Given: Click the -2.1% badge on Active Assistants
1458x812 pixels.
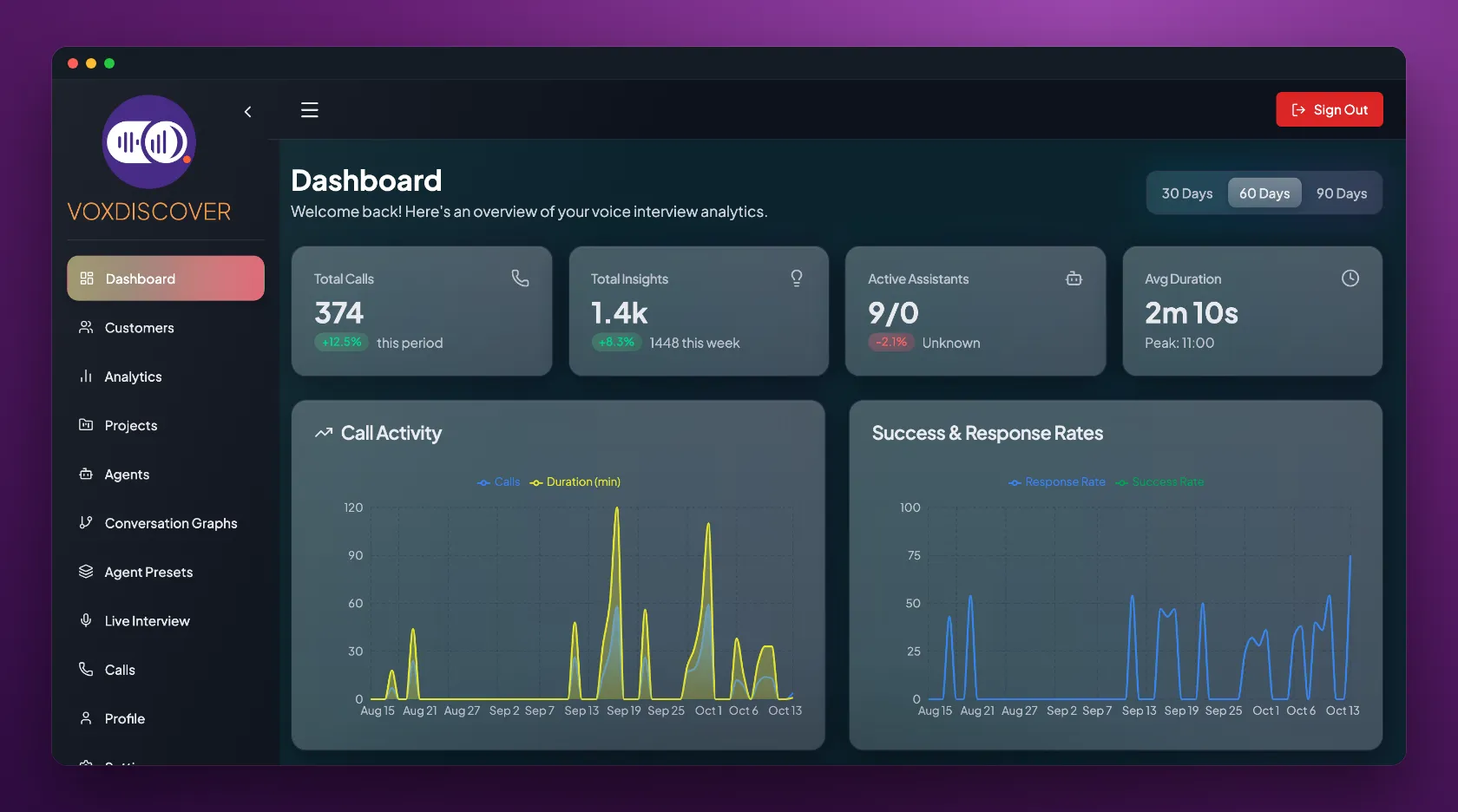Looking at the screenshot, I should [891, 343].
